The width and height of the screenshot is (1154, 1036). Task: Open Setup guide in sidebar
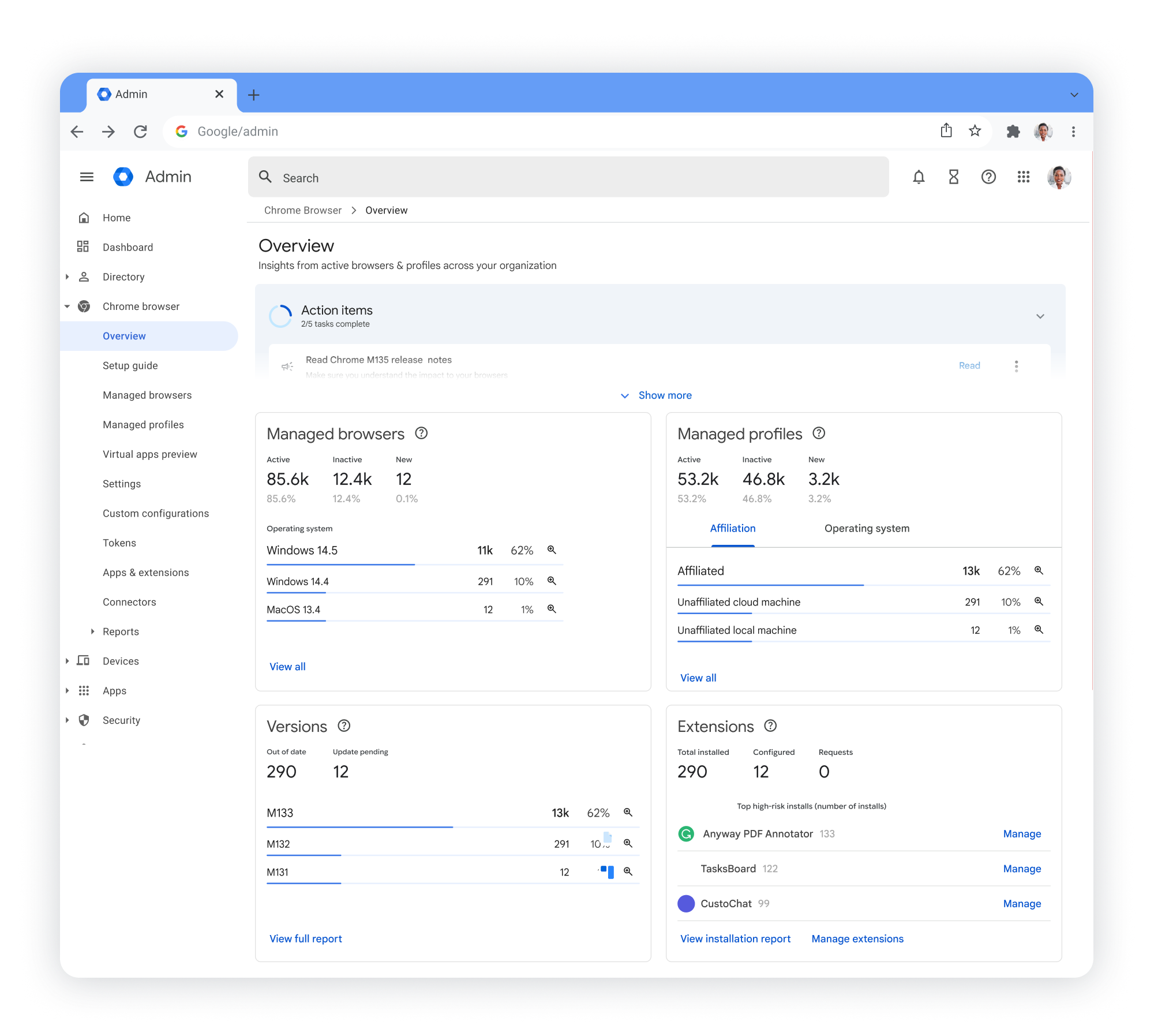tap(130, 365)
